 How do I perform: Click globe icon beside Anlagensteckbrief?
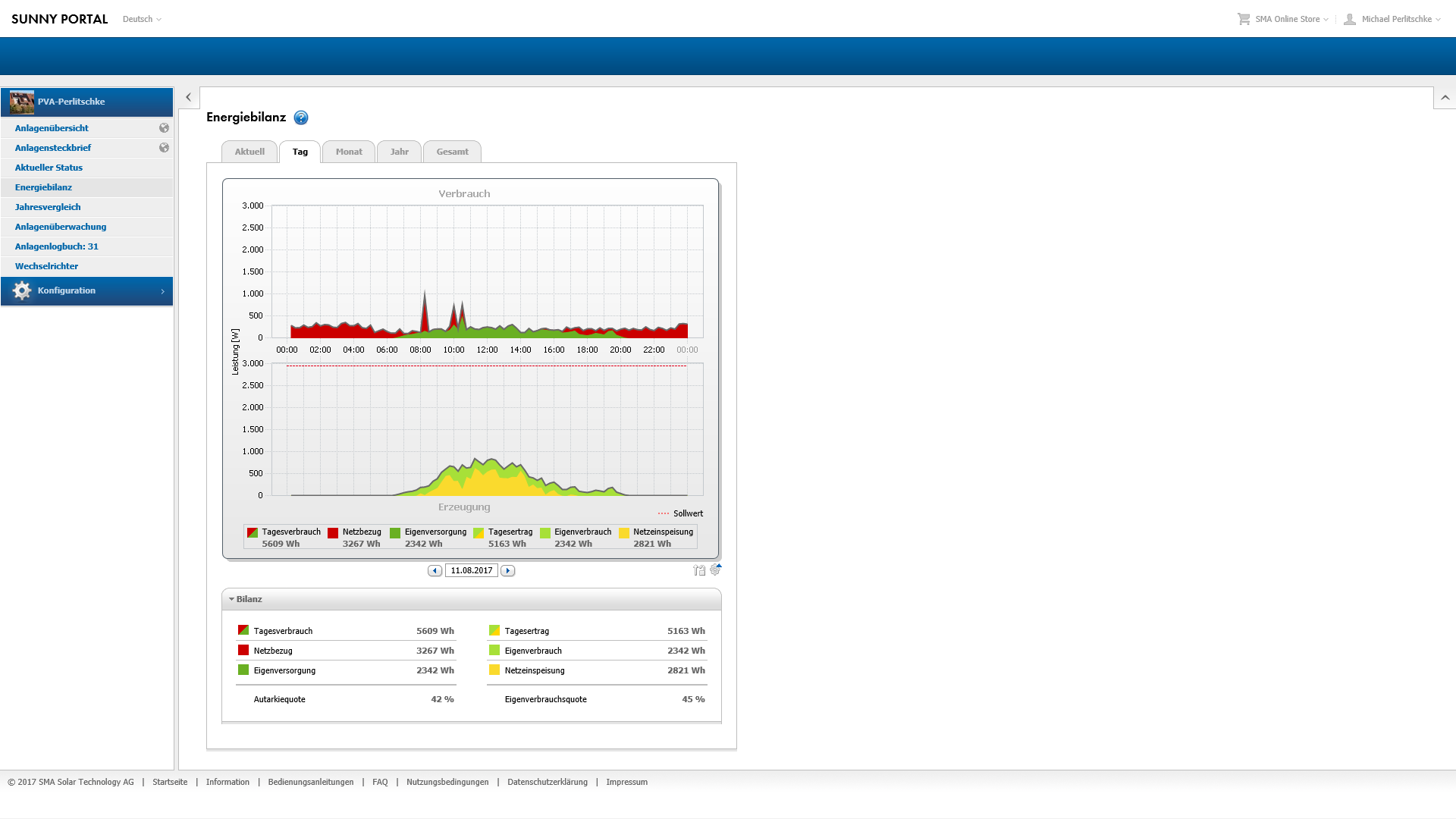164,148
